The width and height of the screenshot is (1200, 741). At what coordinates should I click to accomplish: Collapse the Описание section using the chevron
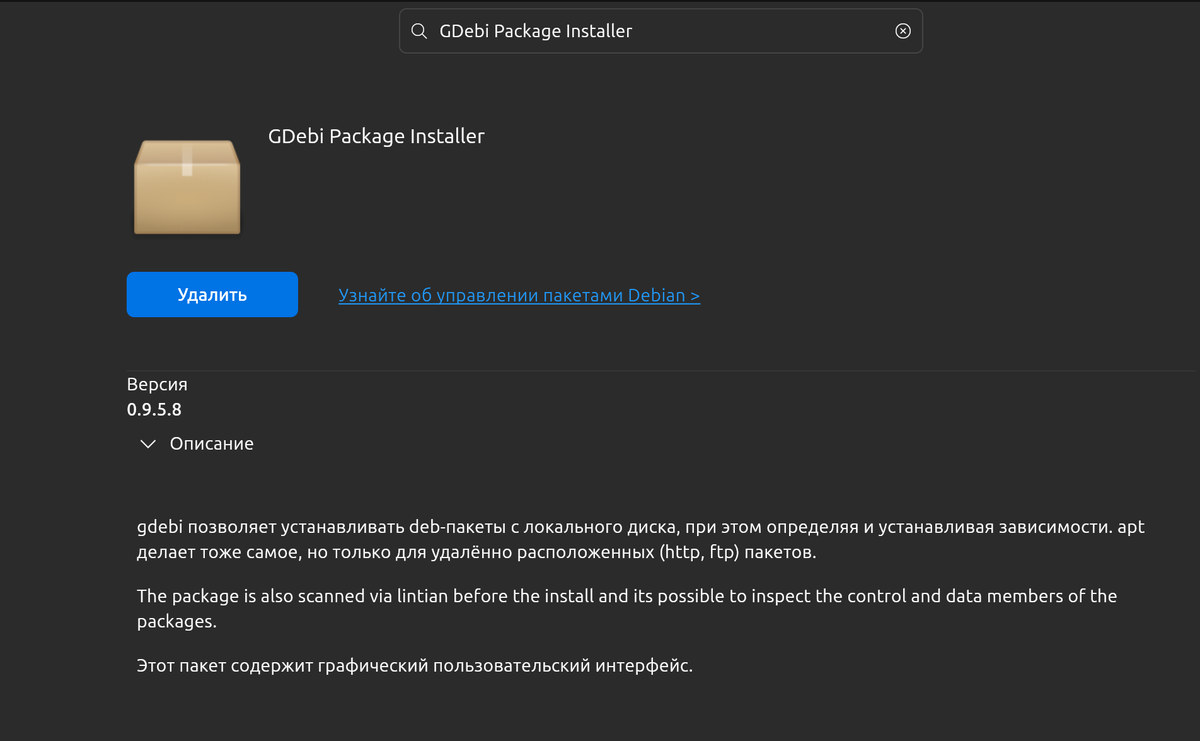(148, 444)
